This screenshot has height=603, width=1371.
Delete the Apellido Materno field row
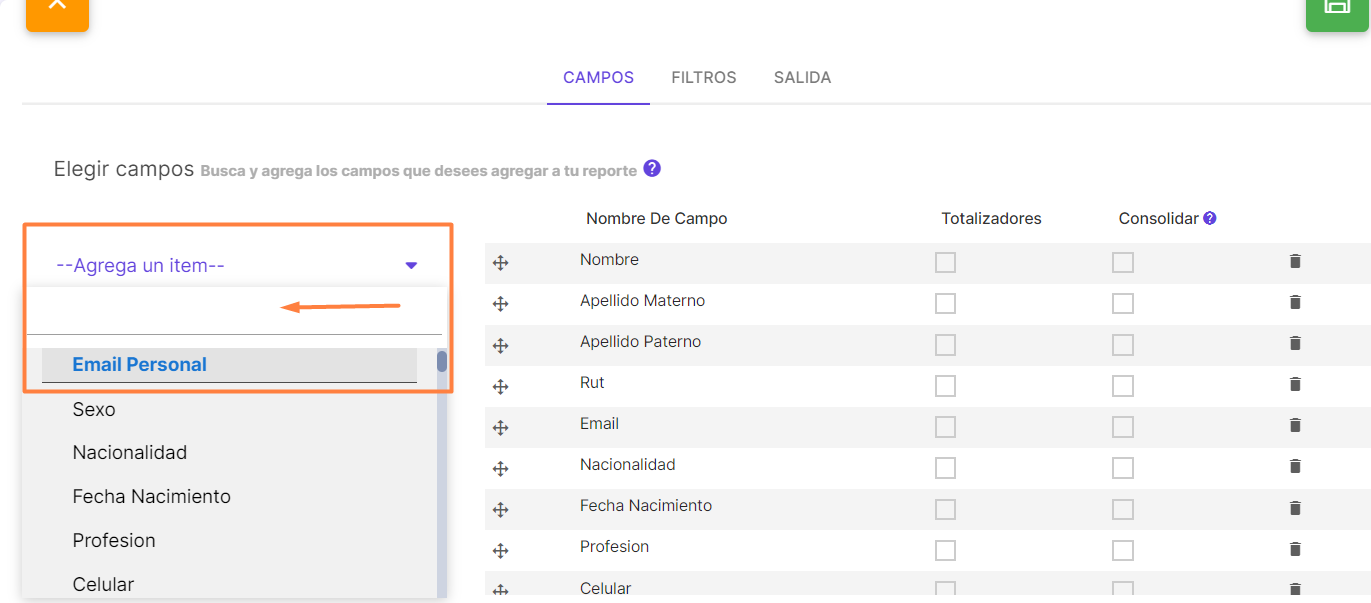[x=1295, y=302]
